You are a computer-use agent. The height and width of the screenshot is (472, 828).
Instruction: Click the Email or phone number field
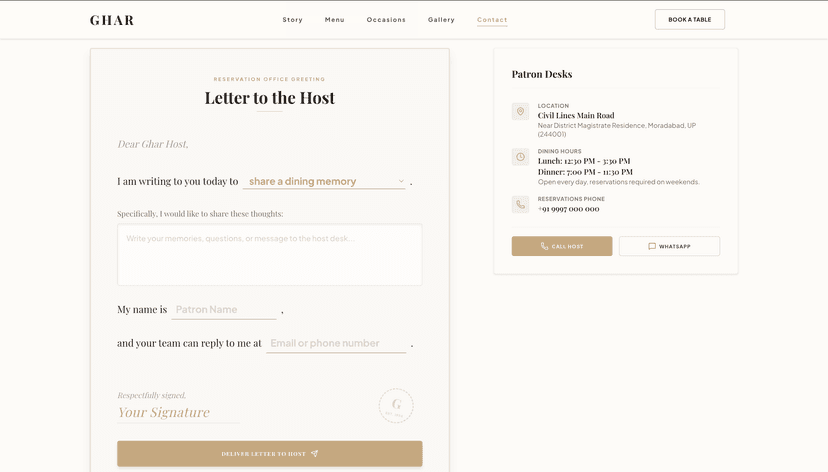336,343
